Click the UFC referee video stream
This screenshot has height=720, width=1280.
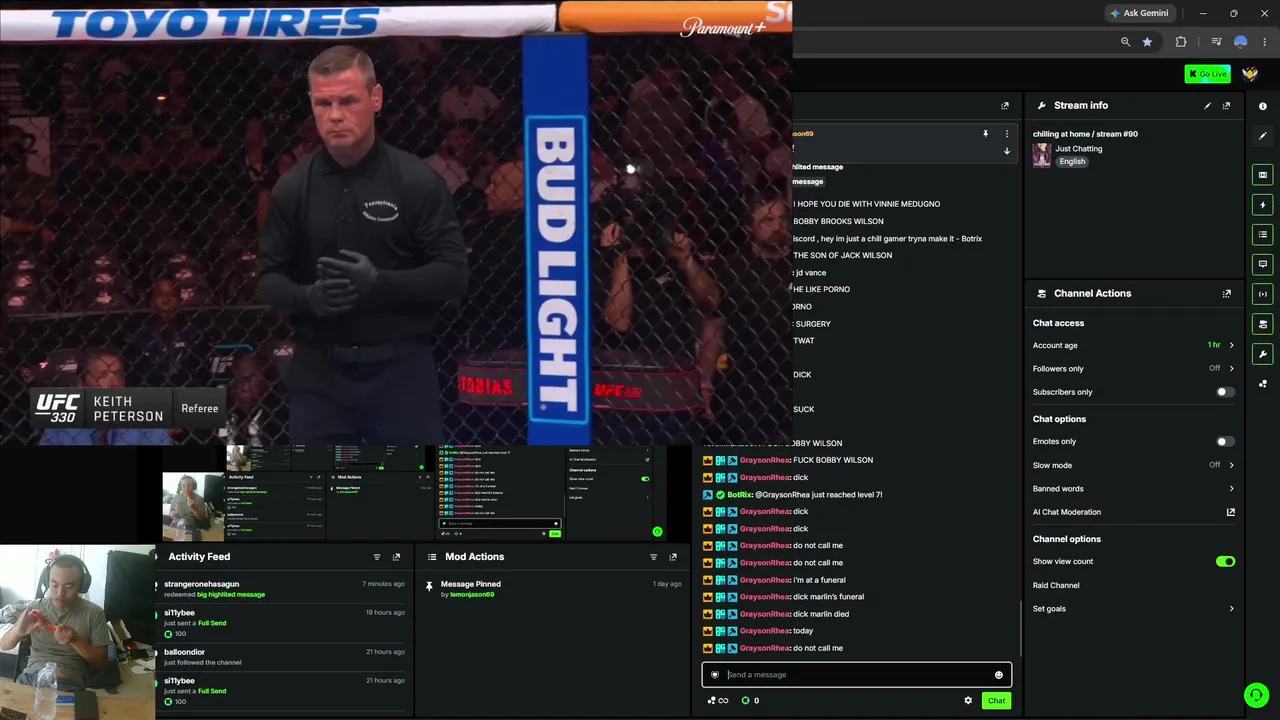(x=396, y=222)
